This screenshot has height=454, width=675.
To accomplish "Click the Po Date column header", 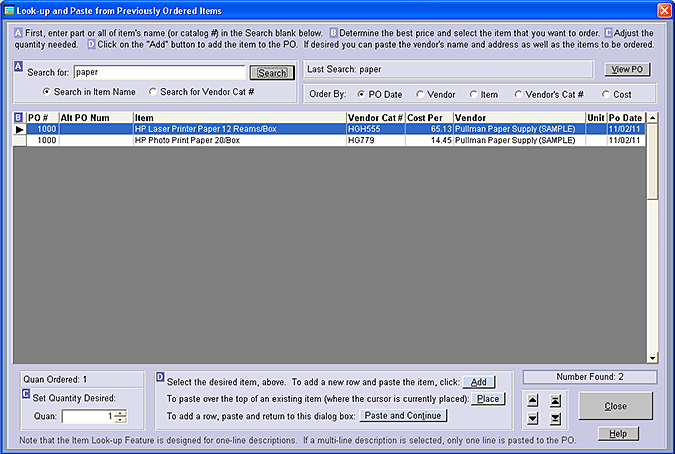I will point(626,117).
